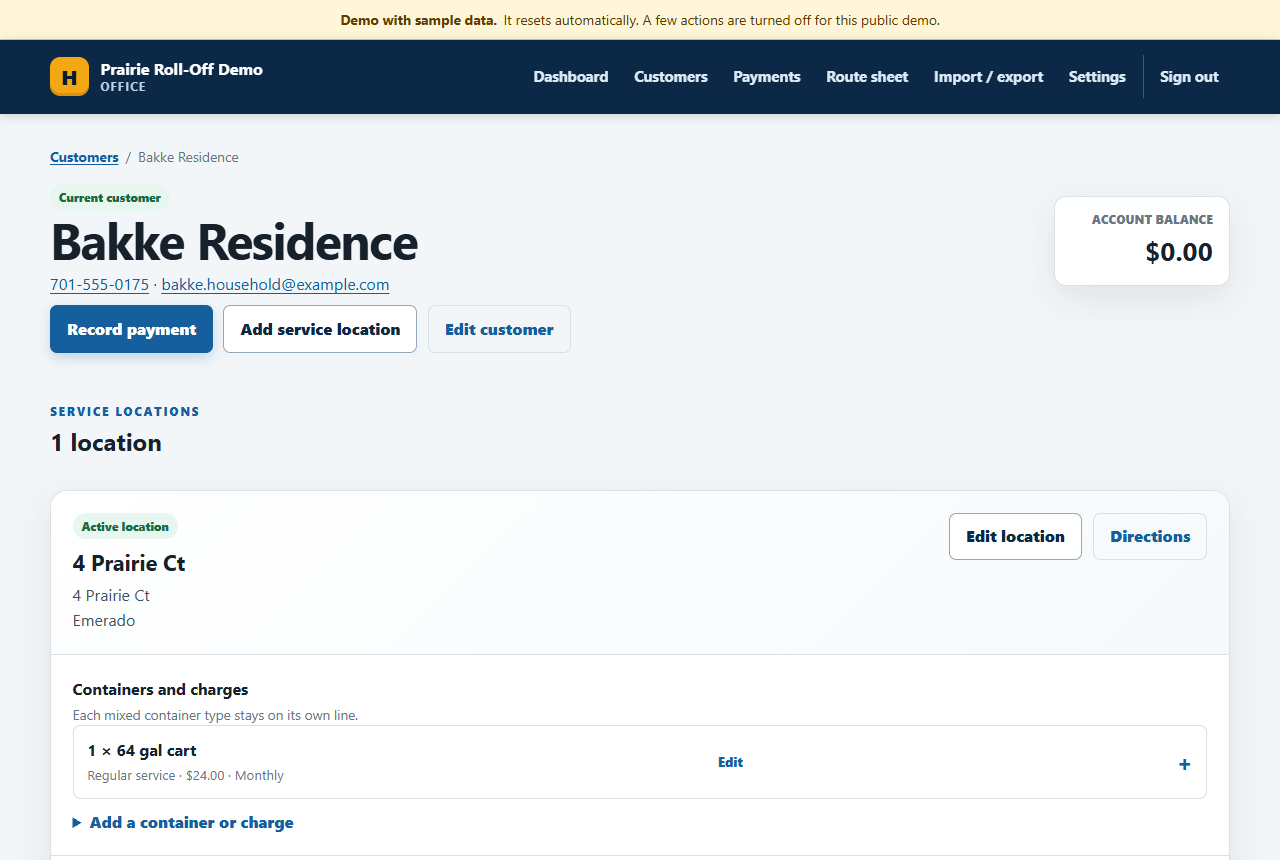Click 'Bakke Residence' in the breadcrumb
The image size is (1280, 860).
188,157
